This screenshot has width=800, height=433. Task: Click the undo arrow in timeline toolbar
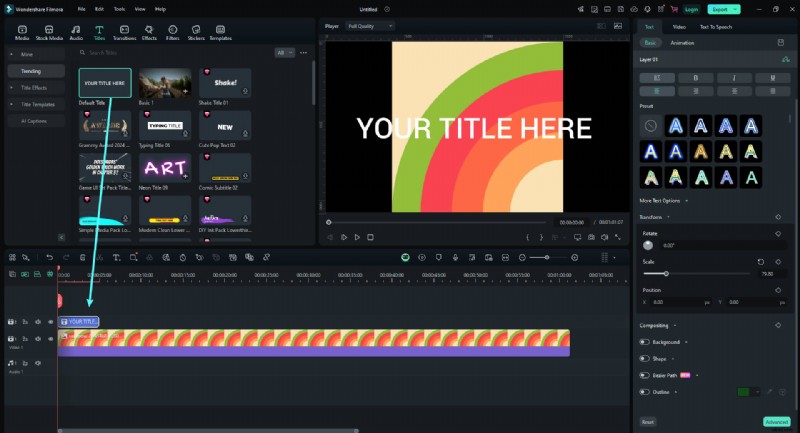[x=50, y=258]
